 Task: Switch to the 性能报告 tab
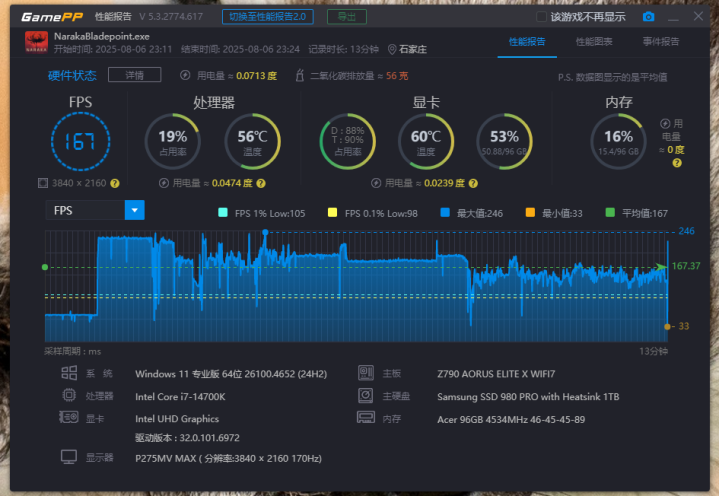527,42
